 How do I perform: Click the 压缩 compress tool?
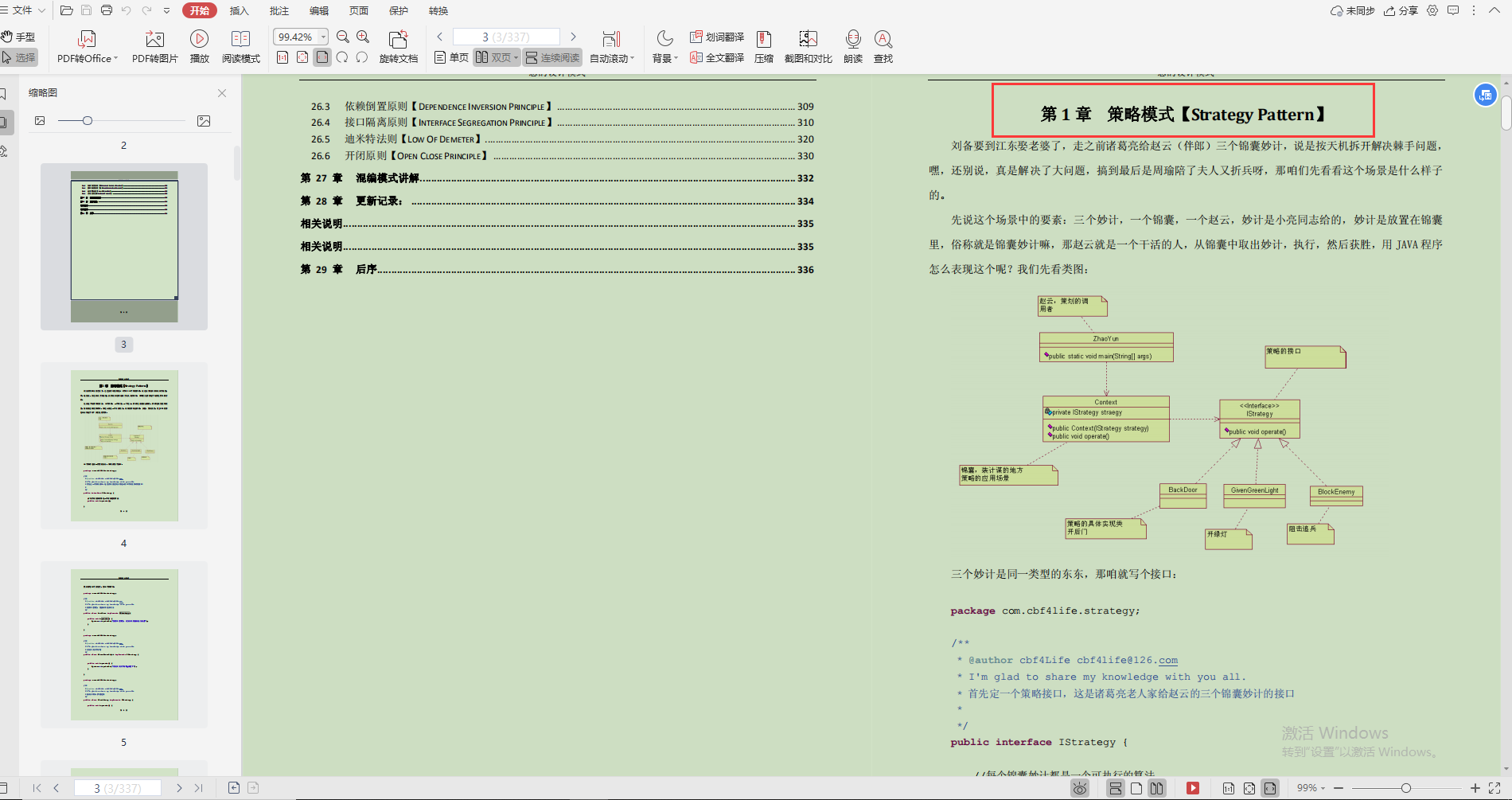[x=764, y=47]
